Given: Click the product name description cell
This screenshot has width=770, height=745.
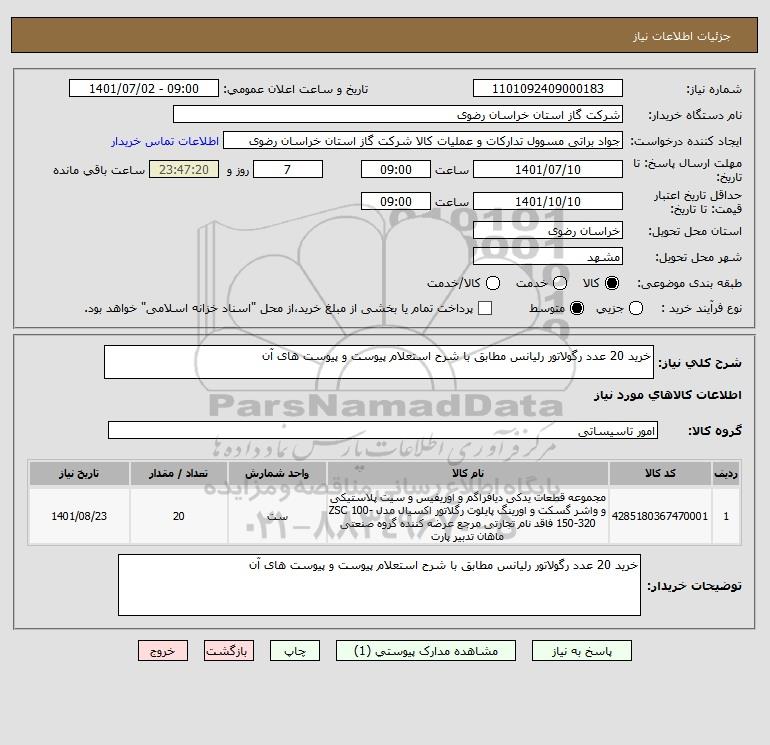Looking at the screenshot, I should (468, 517).
